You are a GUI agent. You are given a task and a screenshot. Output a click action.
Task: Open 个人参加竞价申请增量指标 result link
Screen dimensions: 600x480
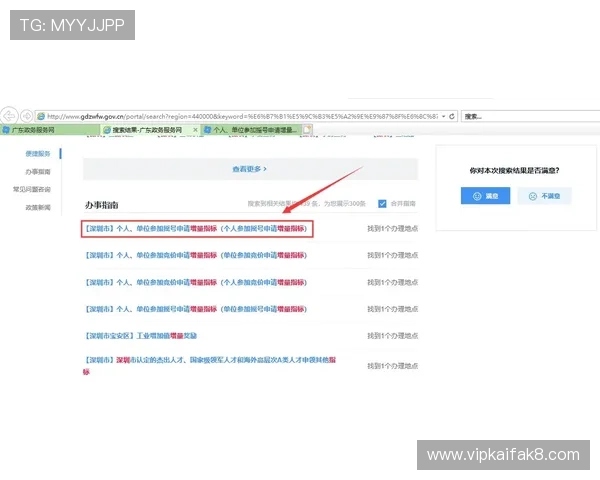tap(196, 282)
